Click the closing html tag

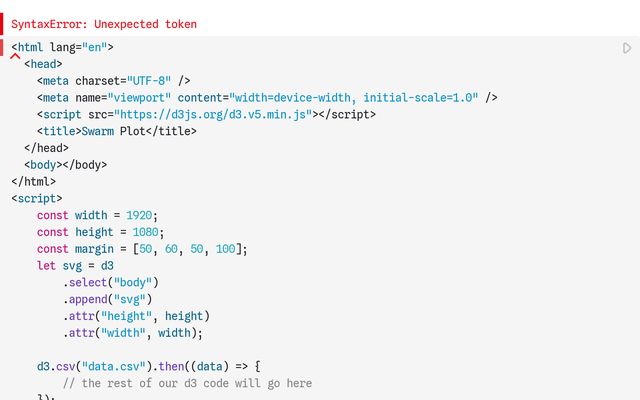point(34,182)
